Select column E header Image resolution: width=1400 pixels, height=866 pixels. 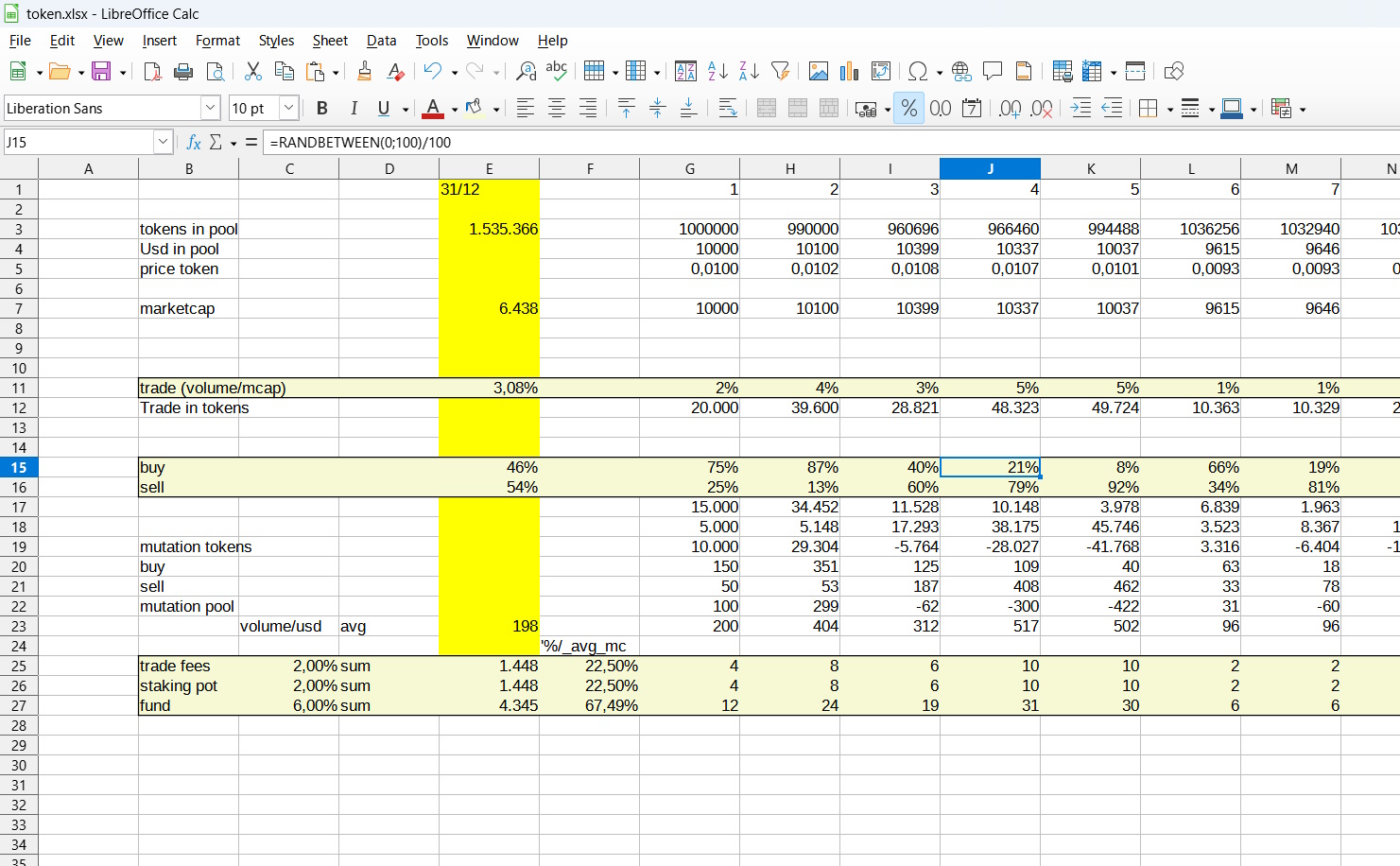[489, 168]
